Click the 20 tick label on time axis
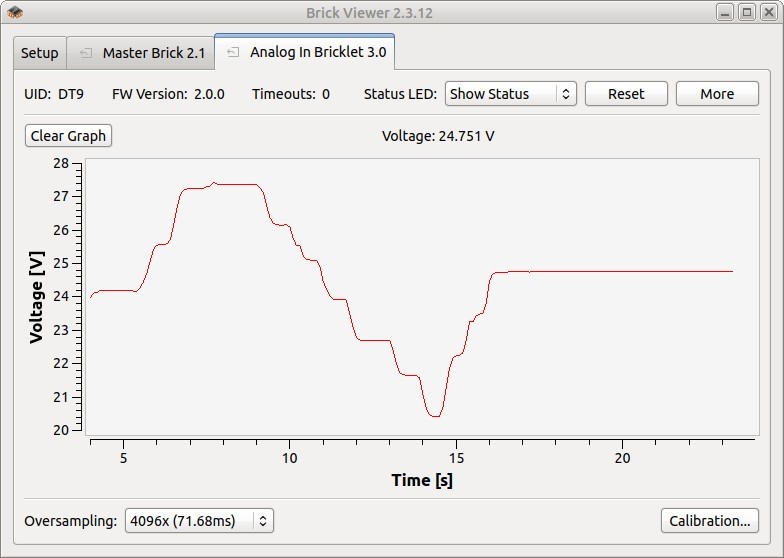The width and height of the screenshot is (784, 558). click(622, 458)
